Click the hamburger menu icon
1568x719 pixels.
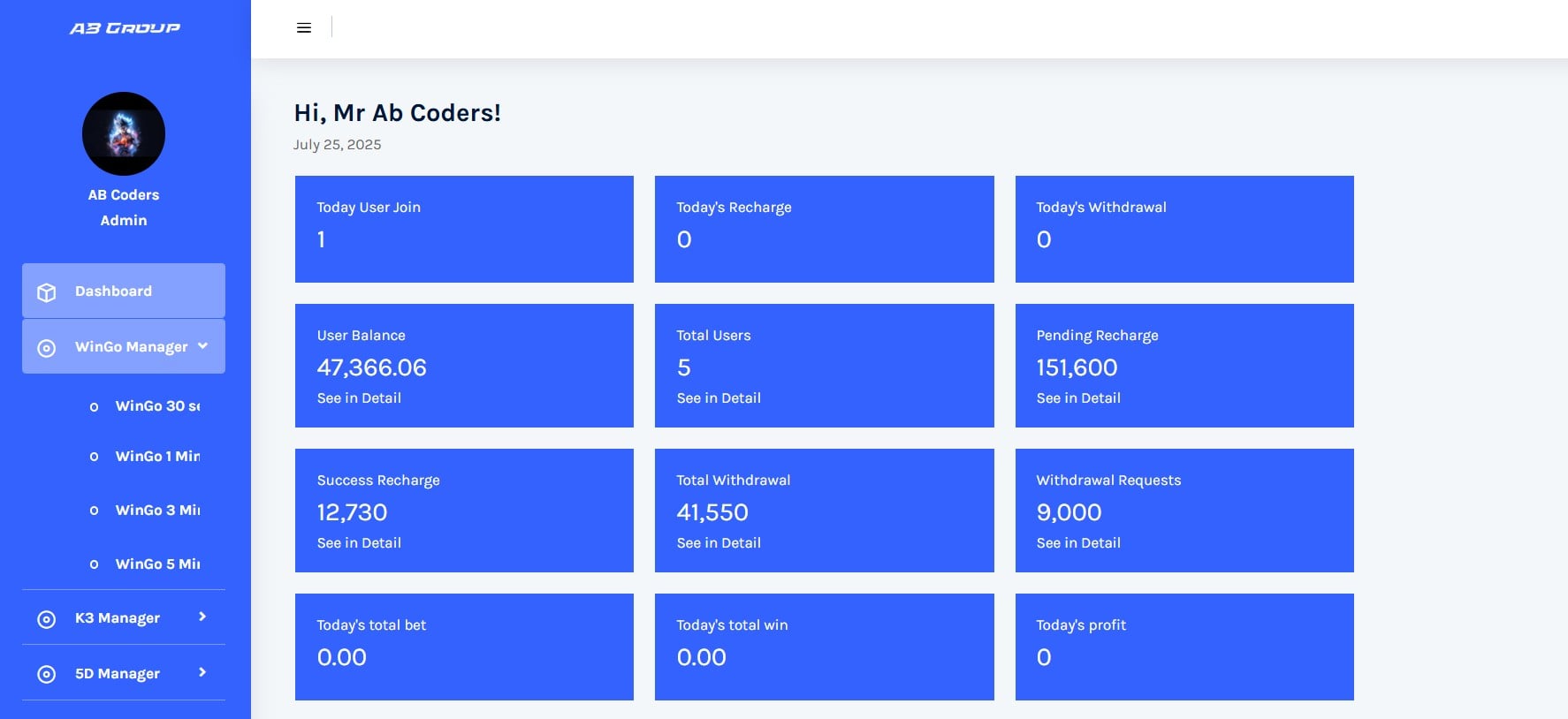point(304,28)
